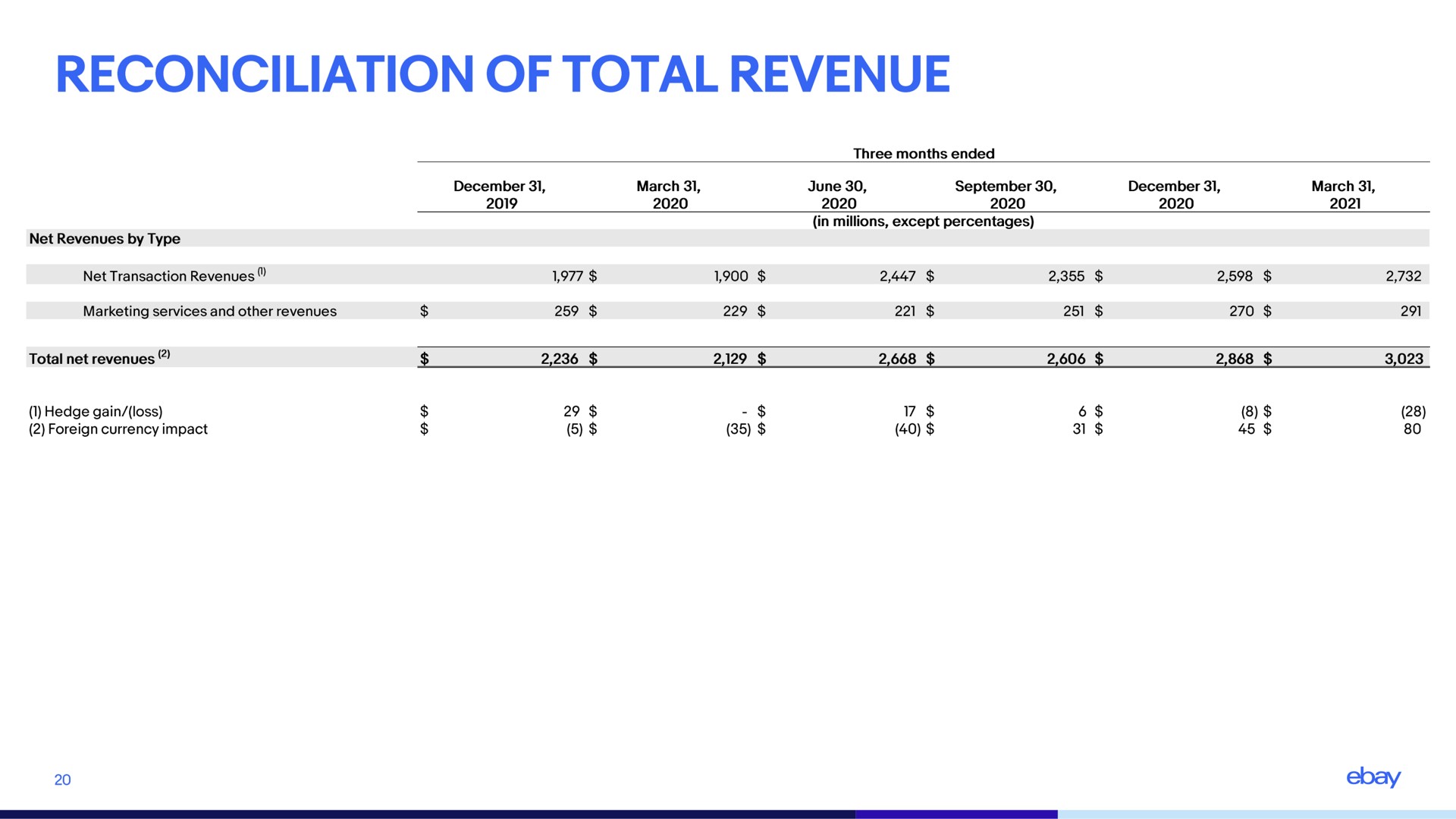Click the 'March 31, 2020' column header
The image size is (1456, 819).
click(669, 195)
